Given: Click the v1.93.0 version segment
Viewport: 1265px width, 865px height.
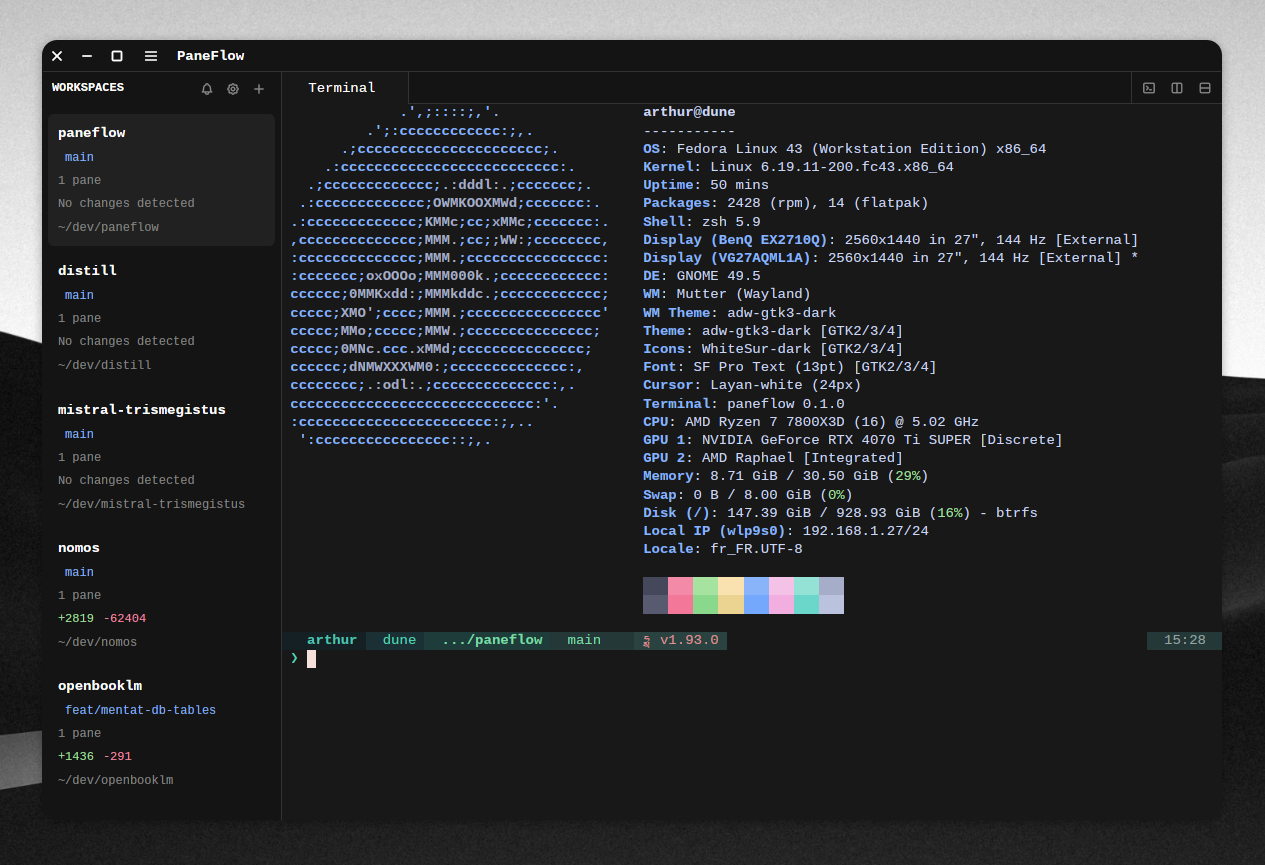Looking at the screenshot, I should click(690, 640).
